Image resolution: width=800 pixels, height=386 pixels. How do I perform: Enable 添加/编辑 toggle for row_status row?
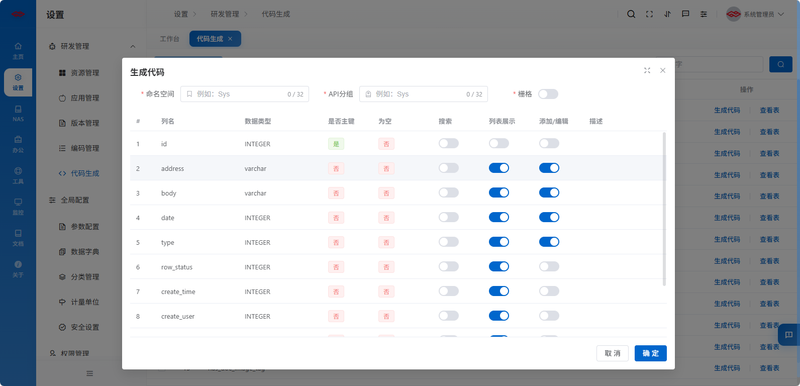[549, 266]
